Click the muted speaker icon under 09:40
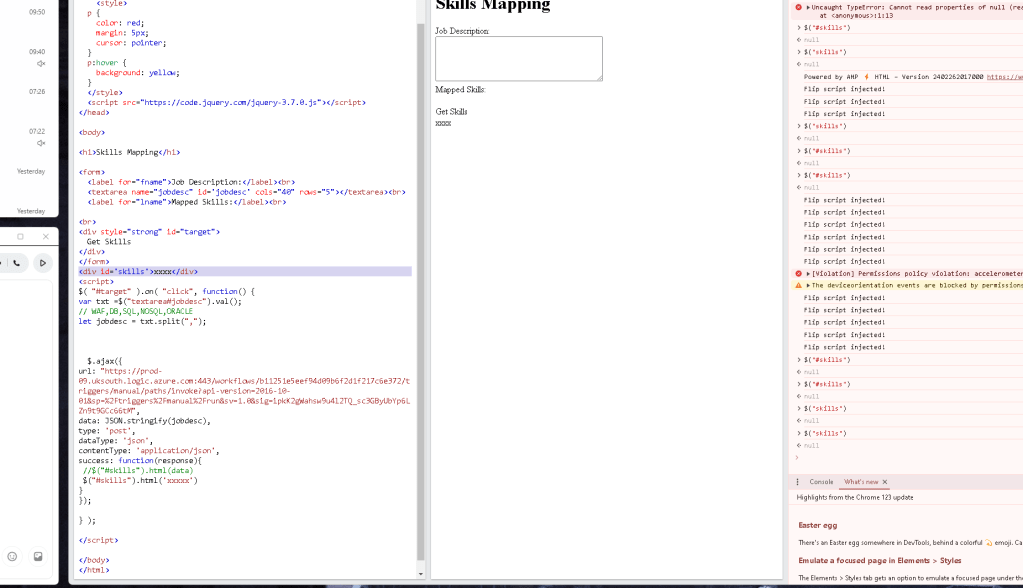Screen dimensions: 1023x588 [40, 63]
